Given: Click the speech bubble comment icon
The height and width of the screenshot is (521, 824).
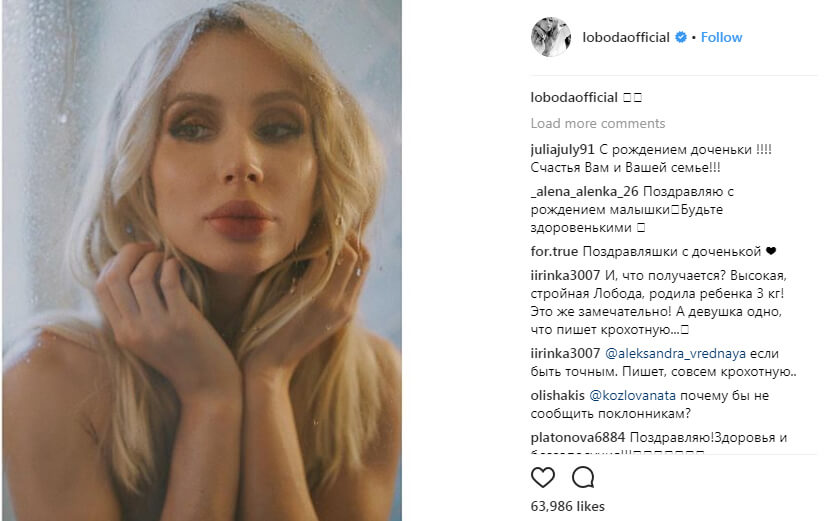Looking at the screenshot, I should (583, 476).
